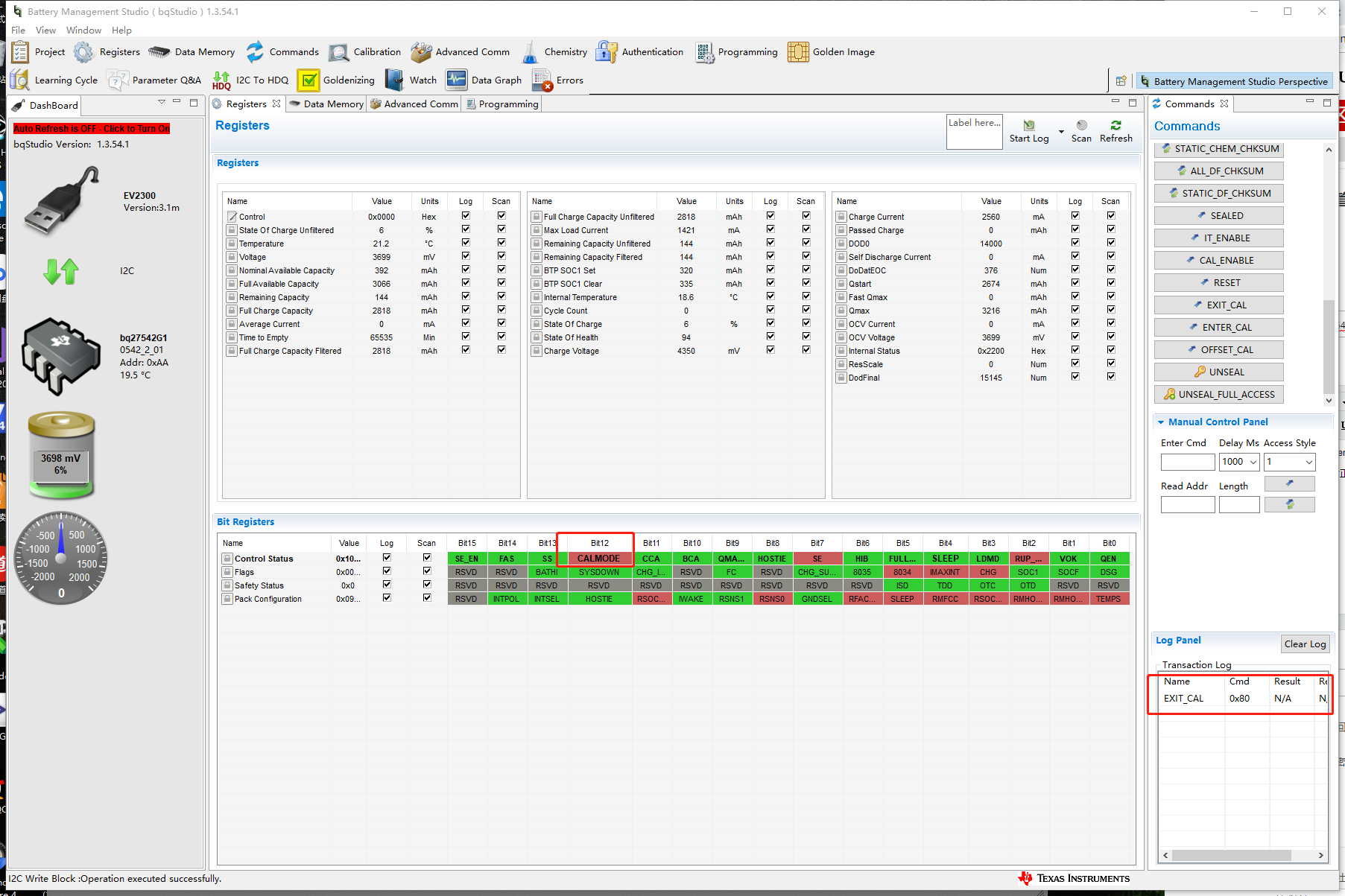The image size is (1345, 896).
Task: Open the Help menu
Action: (121, 31)
